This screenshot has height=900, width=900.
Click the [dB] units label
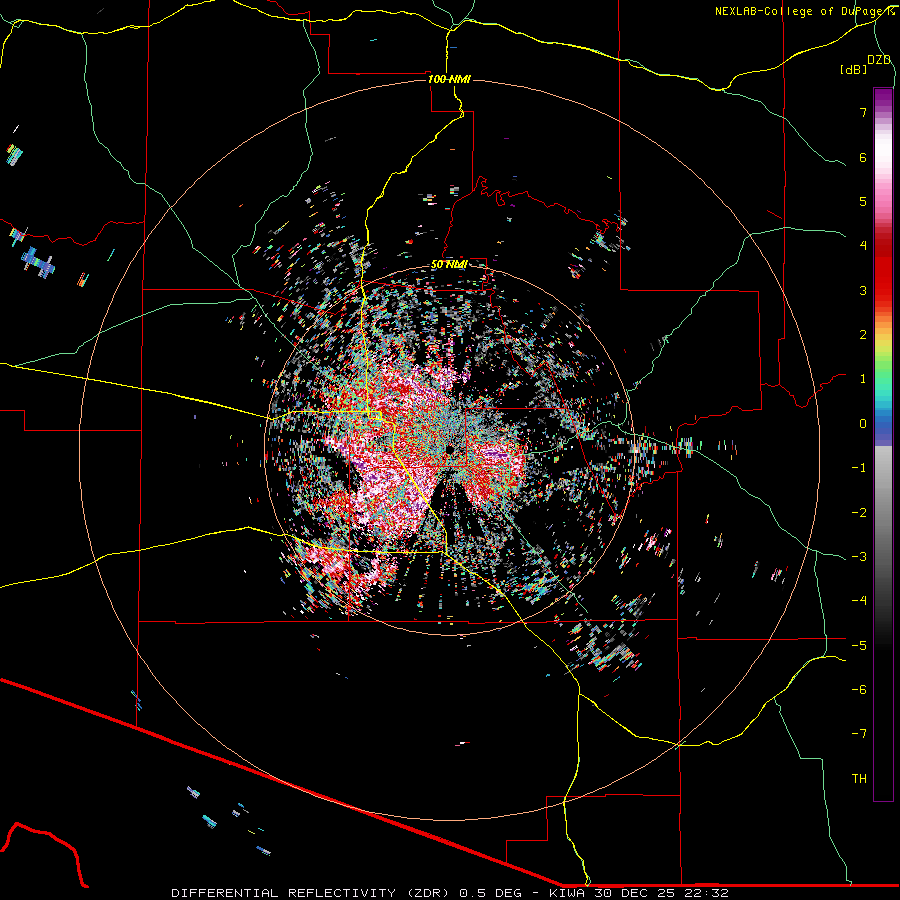click(x=854, y=69)
